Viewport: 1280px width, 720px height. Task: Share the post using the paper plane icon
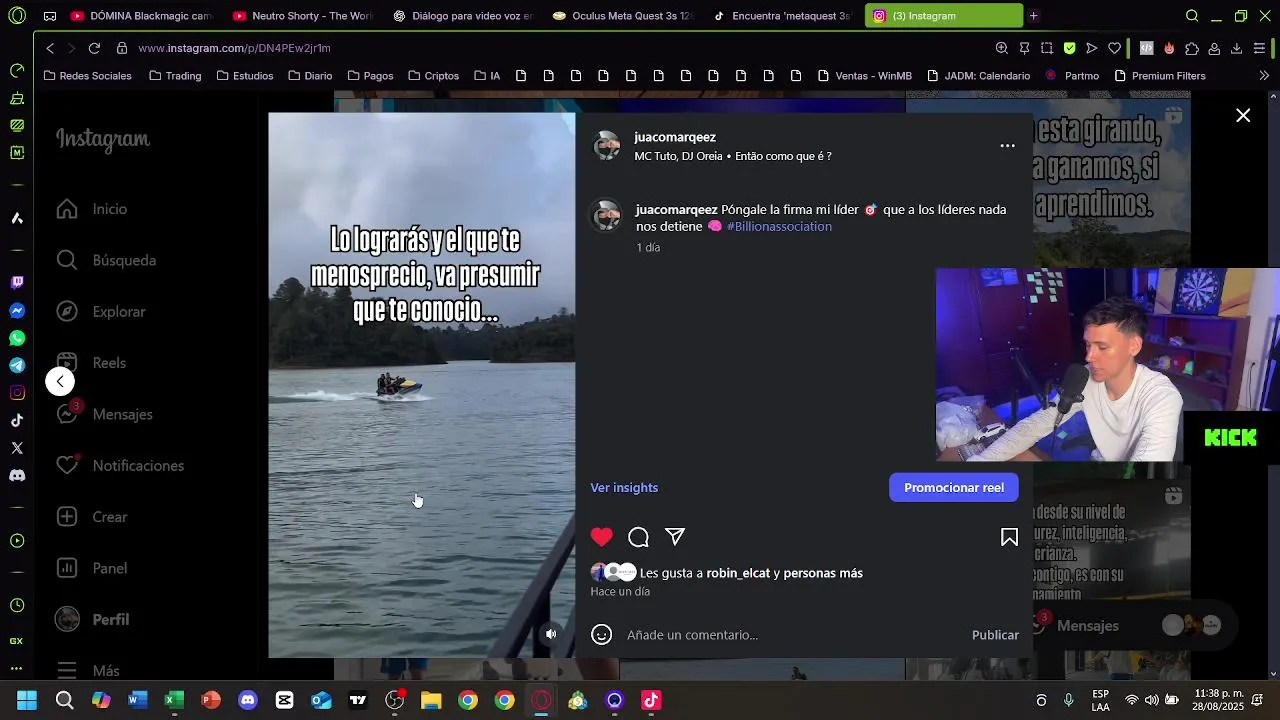click(675, 537)
